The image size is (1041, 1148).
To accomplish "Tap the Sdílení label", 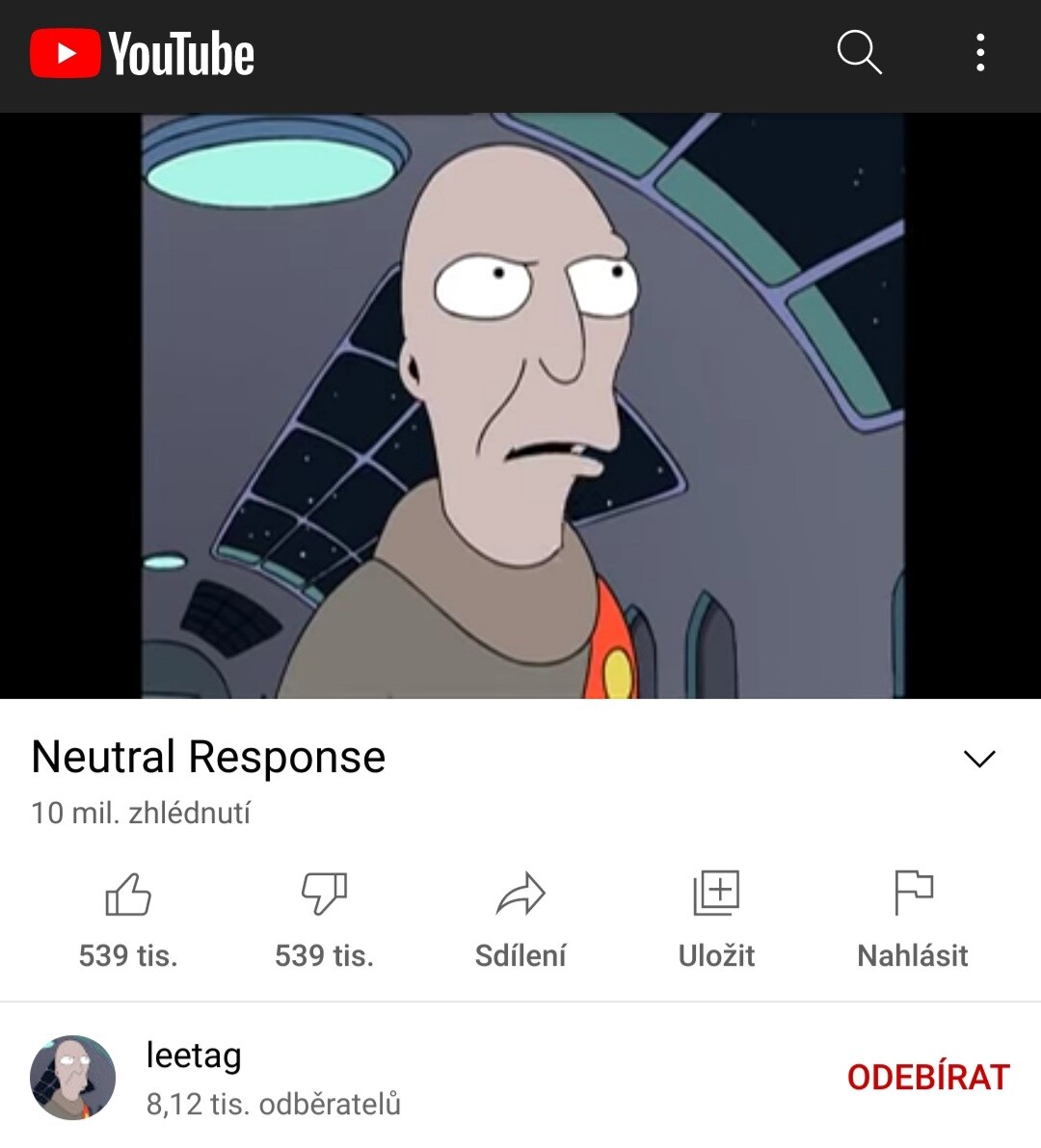I will 520,955.
